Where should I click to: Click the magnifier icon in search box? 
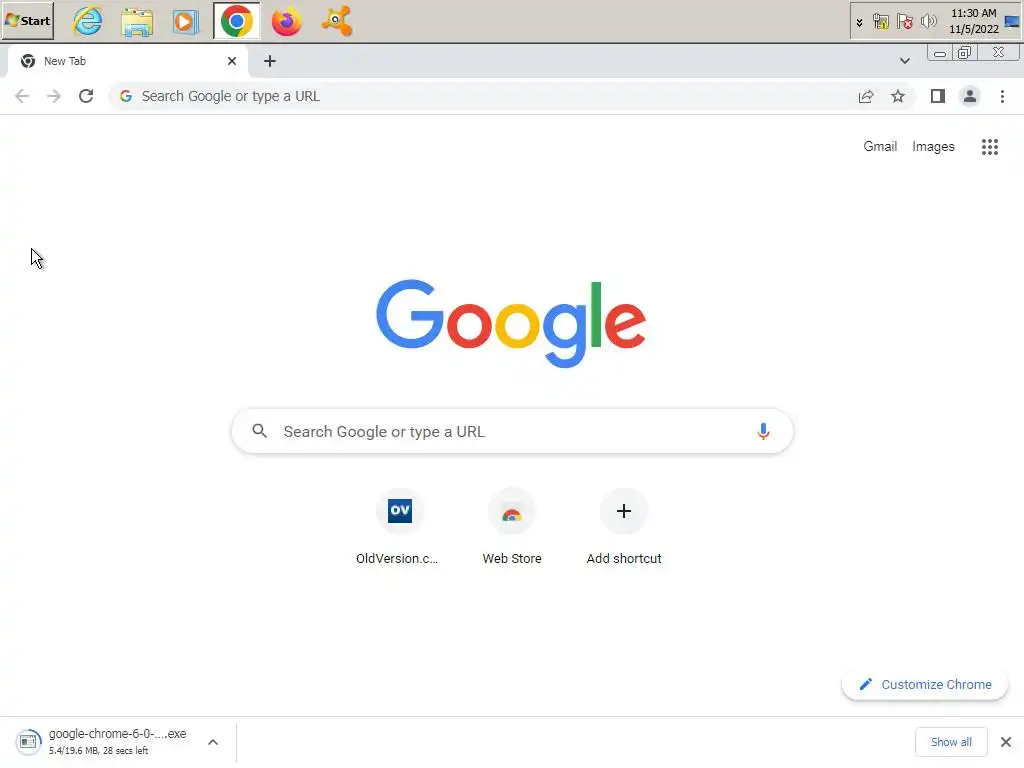click(x=260, y=431)
